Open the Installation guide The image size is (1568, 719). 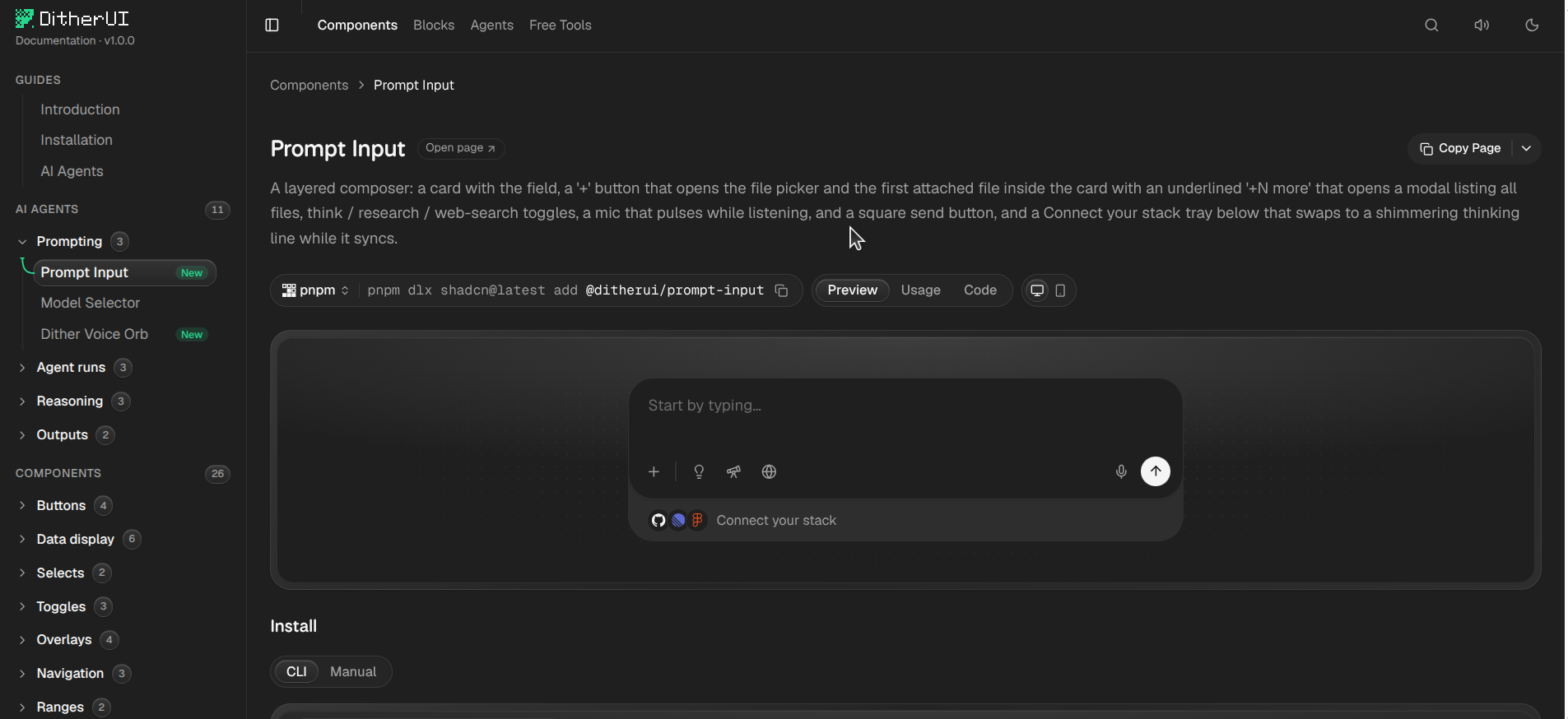pyautogui.click(x=77, y=141)
